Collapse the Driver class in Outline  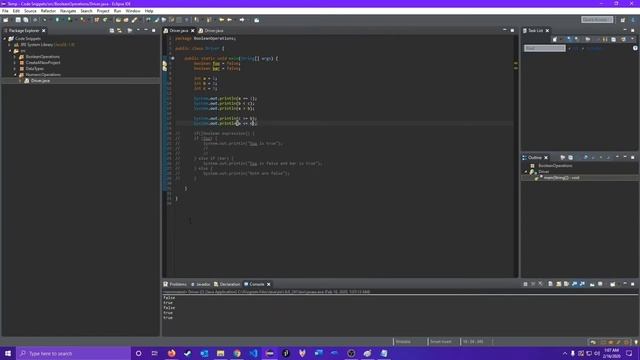pyautogui.click(x=526, y=172)
